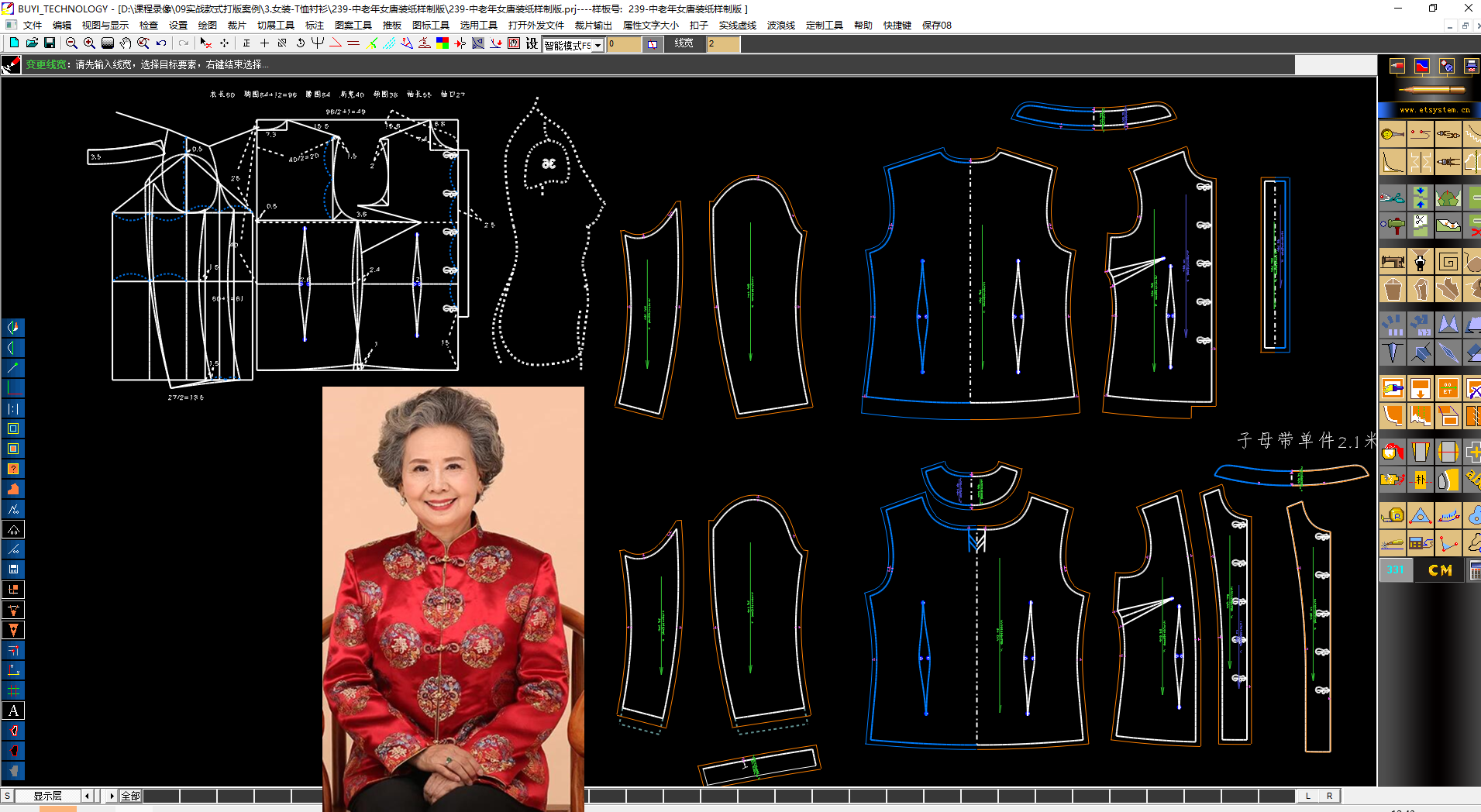Toggle the L button at bottom right
The image size is (1481, 812).
pyautogui.click(x=1308, y=796)
